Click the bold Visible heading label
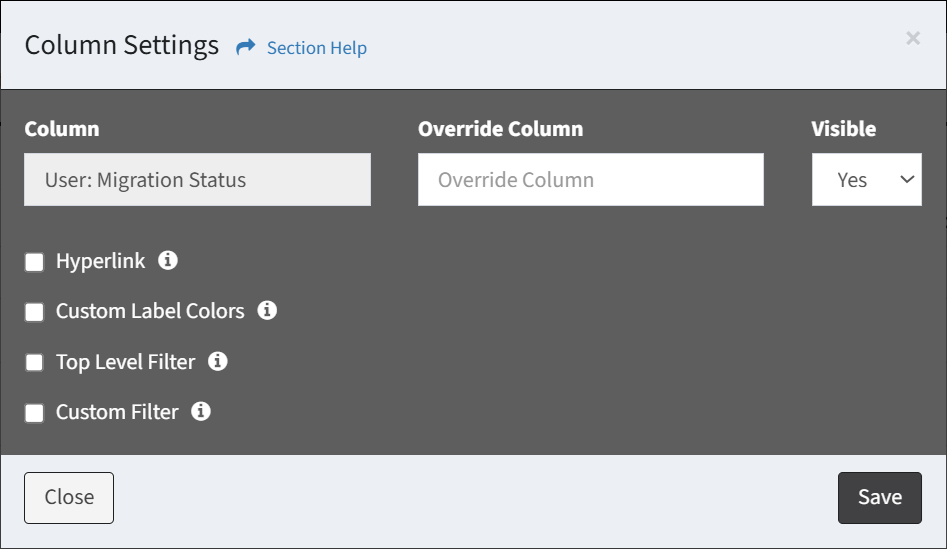Viewport: 947px width, 549px height. coord(843,129)
